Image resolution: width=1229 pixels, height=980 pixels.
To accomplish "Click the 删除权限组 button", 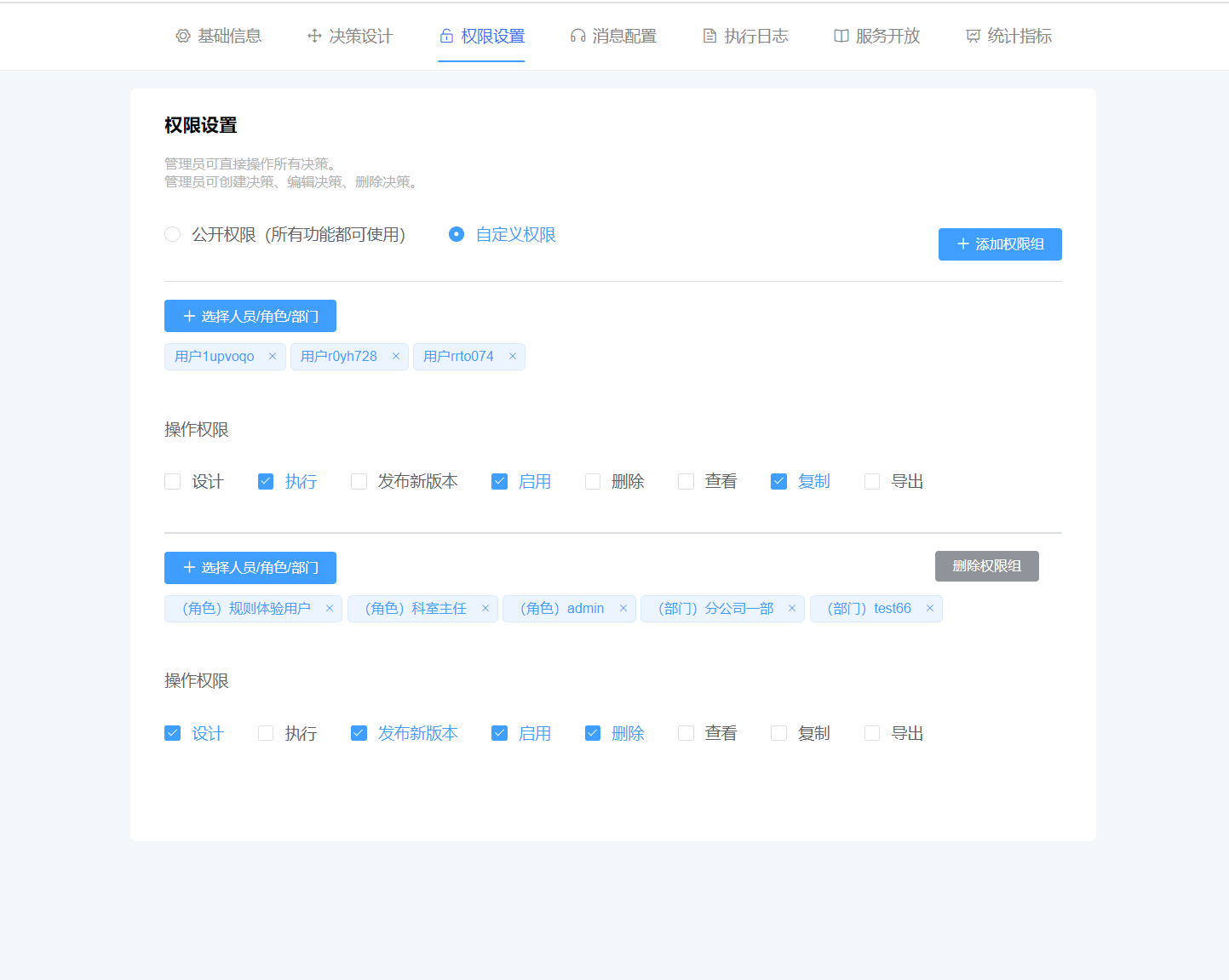I will (986, 565).
